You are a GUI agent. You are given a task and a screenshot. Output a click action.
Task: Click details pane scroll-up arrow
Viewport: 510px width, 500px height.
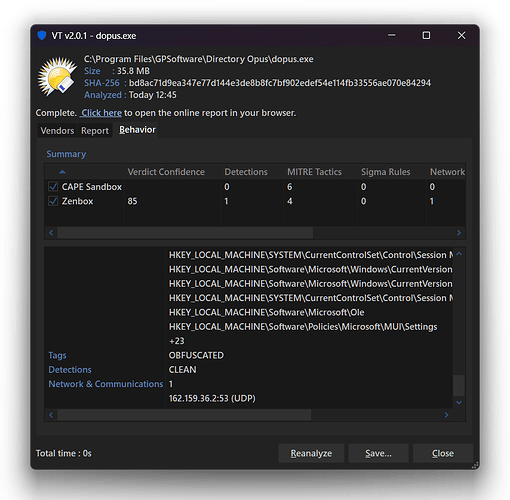coord(459,254)
